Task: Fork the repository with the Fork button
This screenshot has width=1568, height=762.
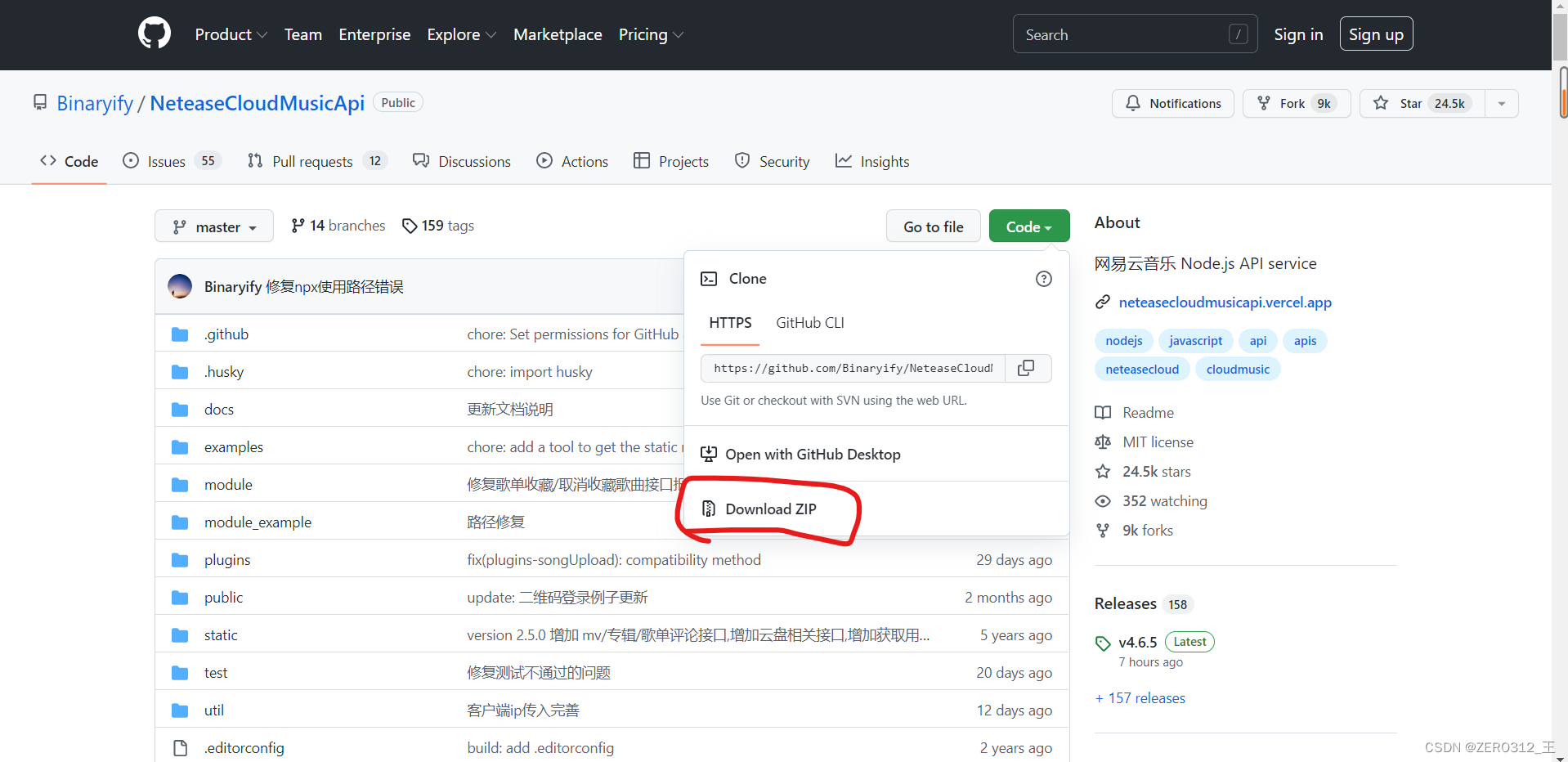Action: 1297,104
